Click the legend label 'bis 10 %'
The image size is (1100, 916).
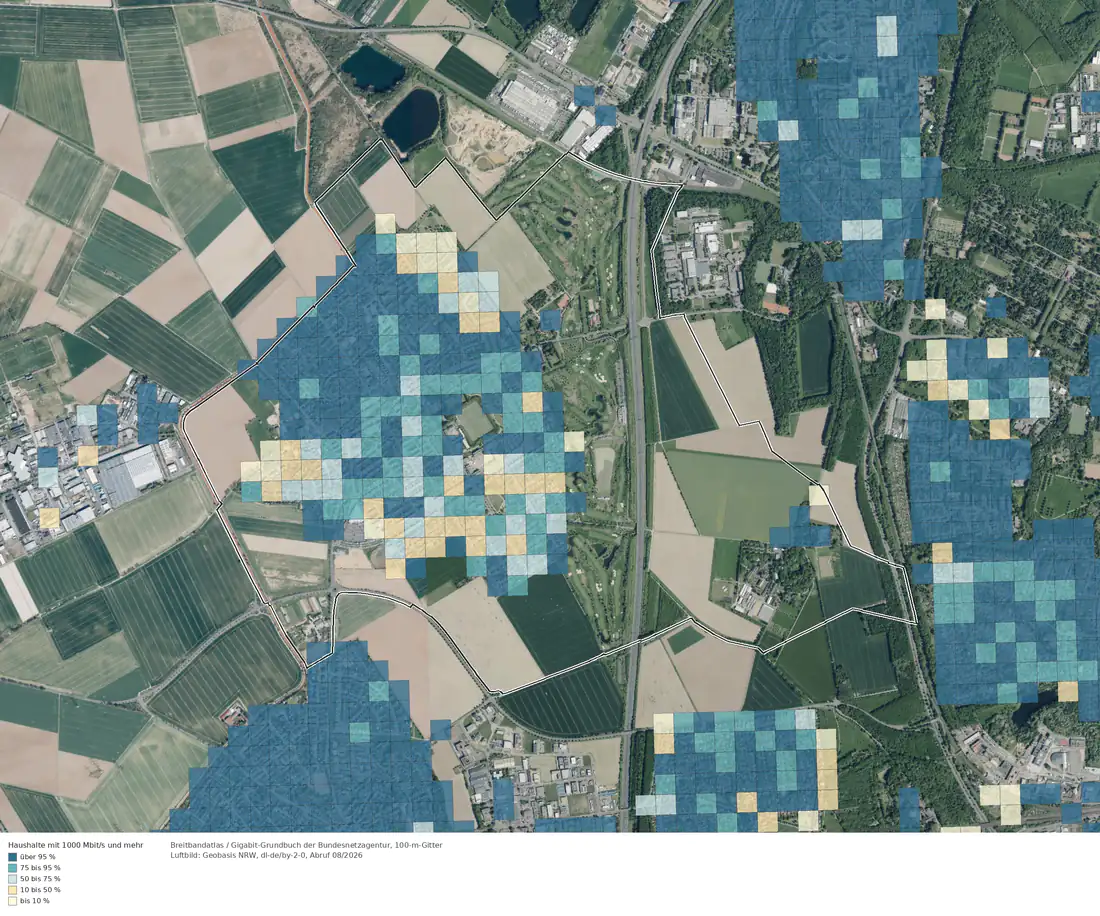click(35, 901)
